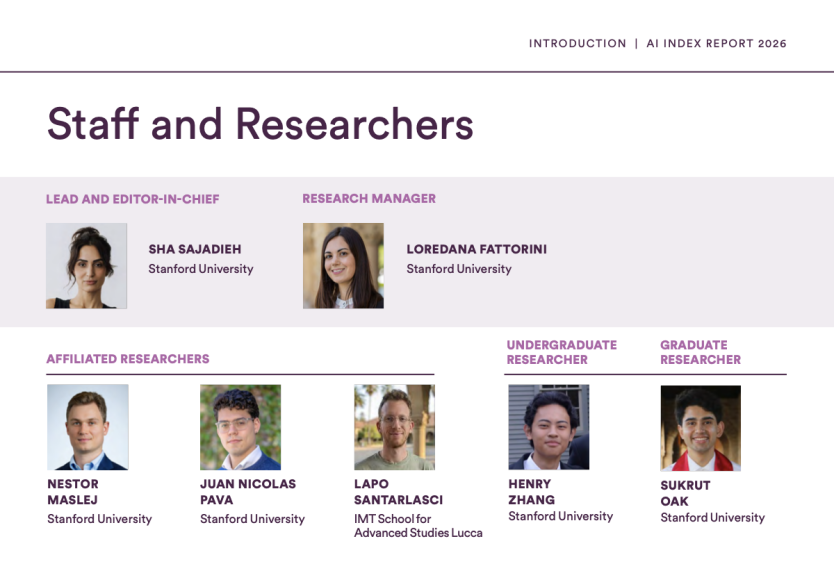Click the name "LOREDANA FATTORINI"
The height and width of the screenshot is (564, 834).
coord(476,249)
